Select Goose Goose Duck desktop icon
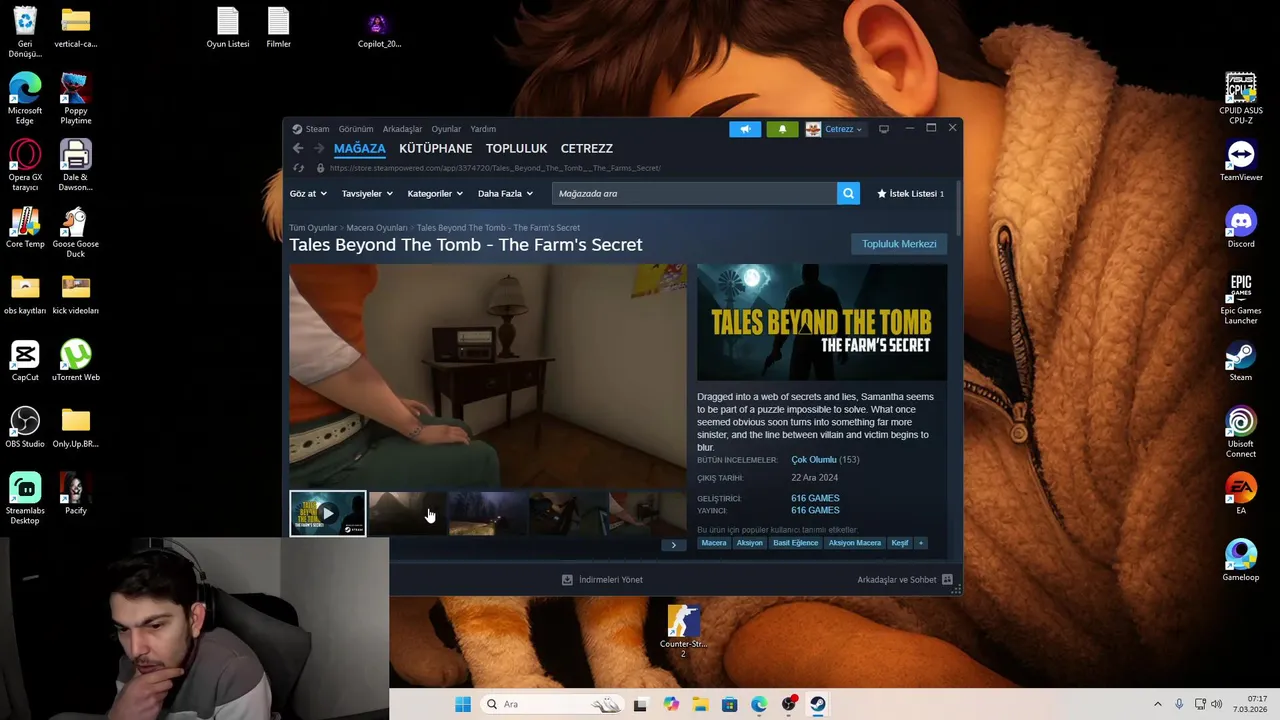This screenshot has height=720, width=1280. 76,233
